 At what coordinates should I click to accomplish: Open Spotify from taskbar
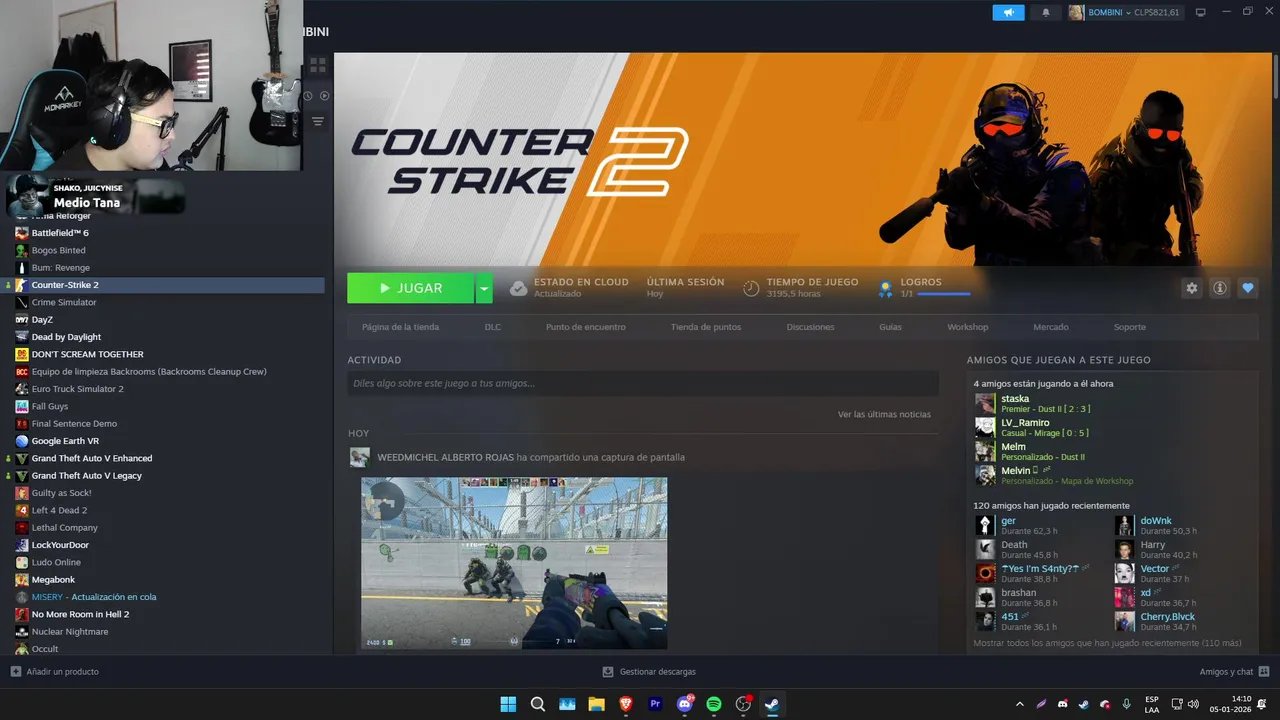click(714, 704)
